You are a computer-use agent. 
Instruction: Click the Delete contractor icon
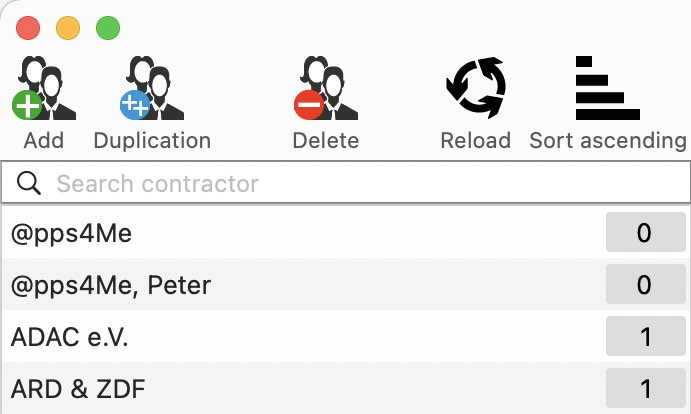(x=326, y=88)
